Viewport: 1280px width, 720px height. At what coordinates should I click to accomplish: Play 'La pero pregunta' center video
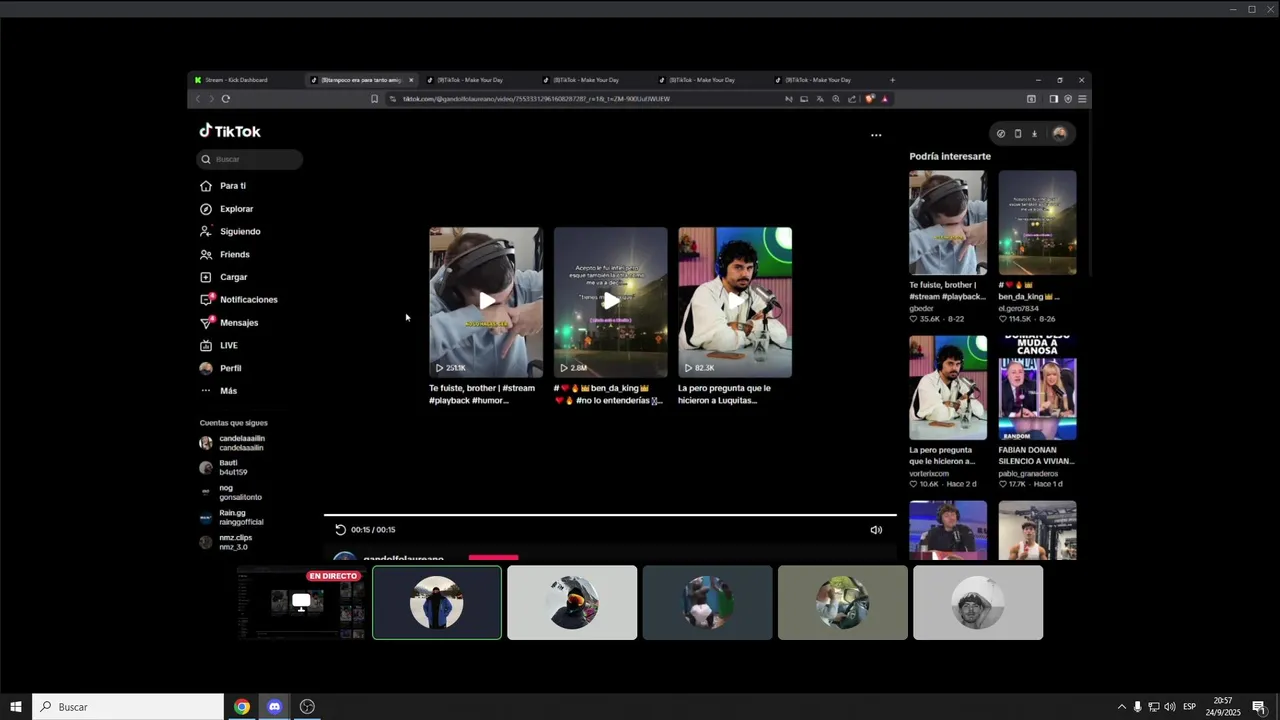click(735, 302)
